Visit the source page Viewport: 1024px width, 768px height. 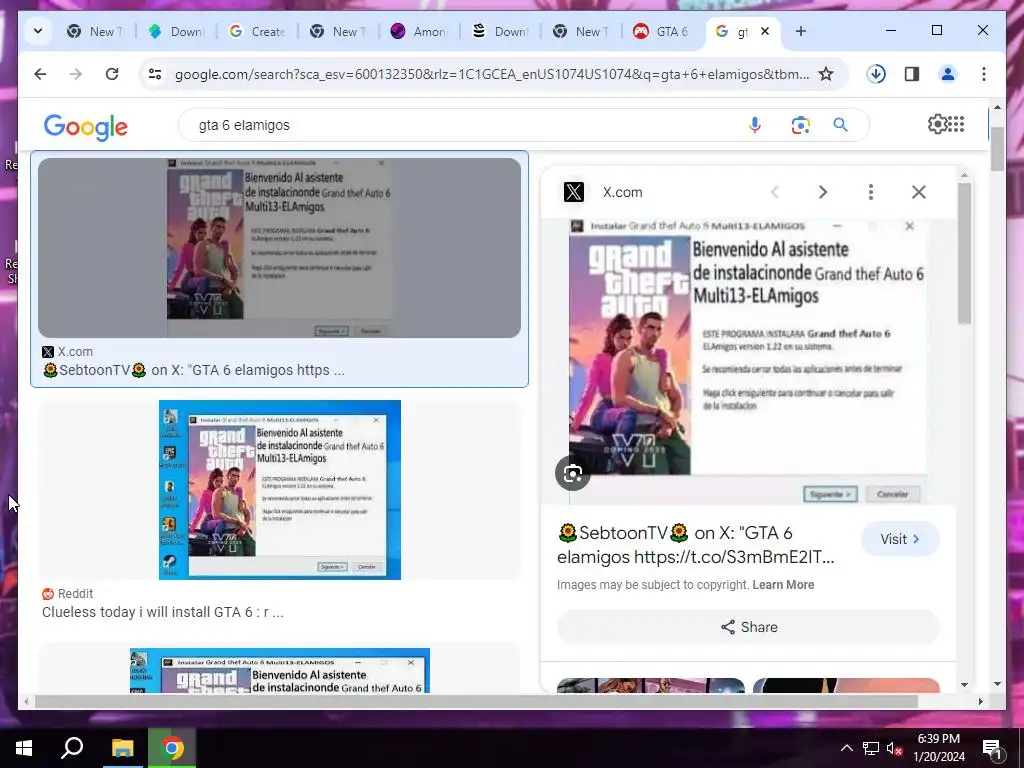[900, 539]
